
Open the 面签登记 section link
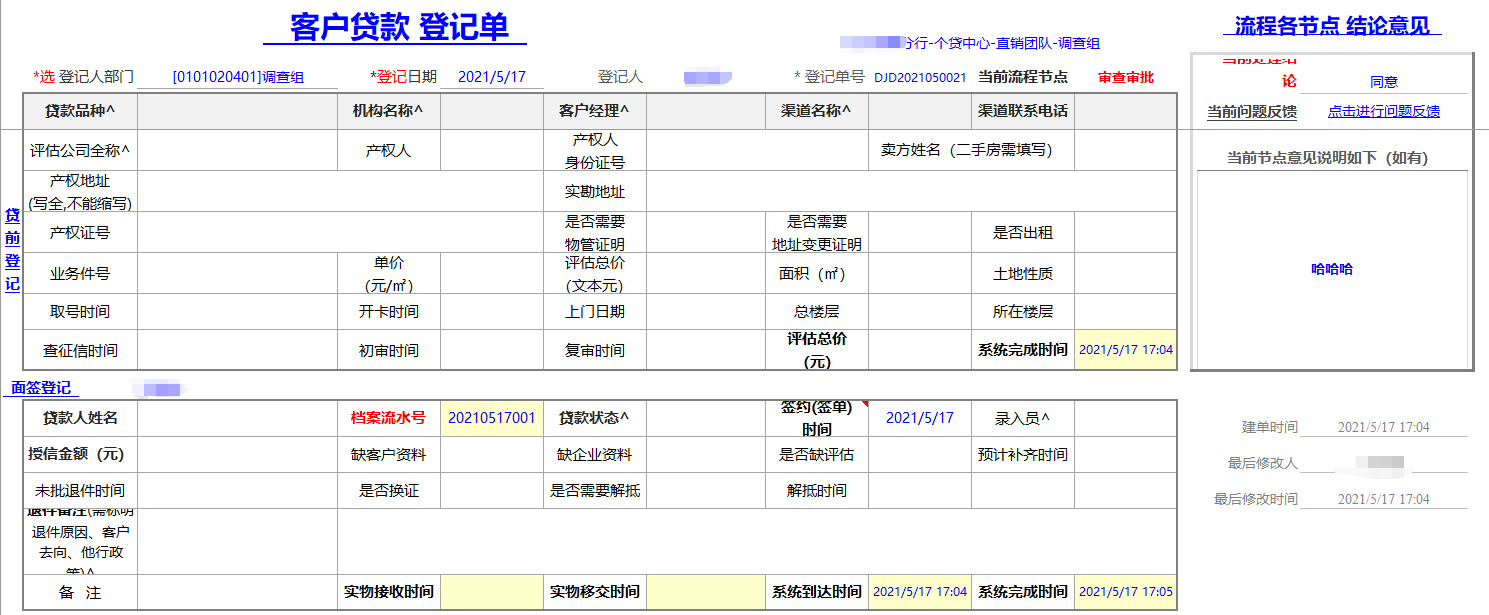click(41, 388)
